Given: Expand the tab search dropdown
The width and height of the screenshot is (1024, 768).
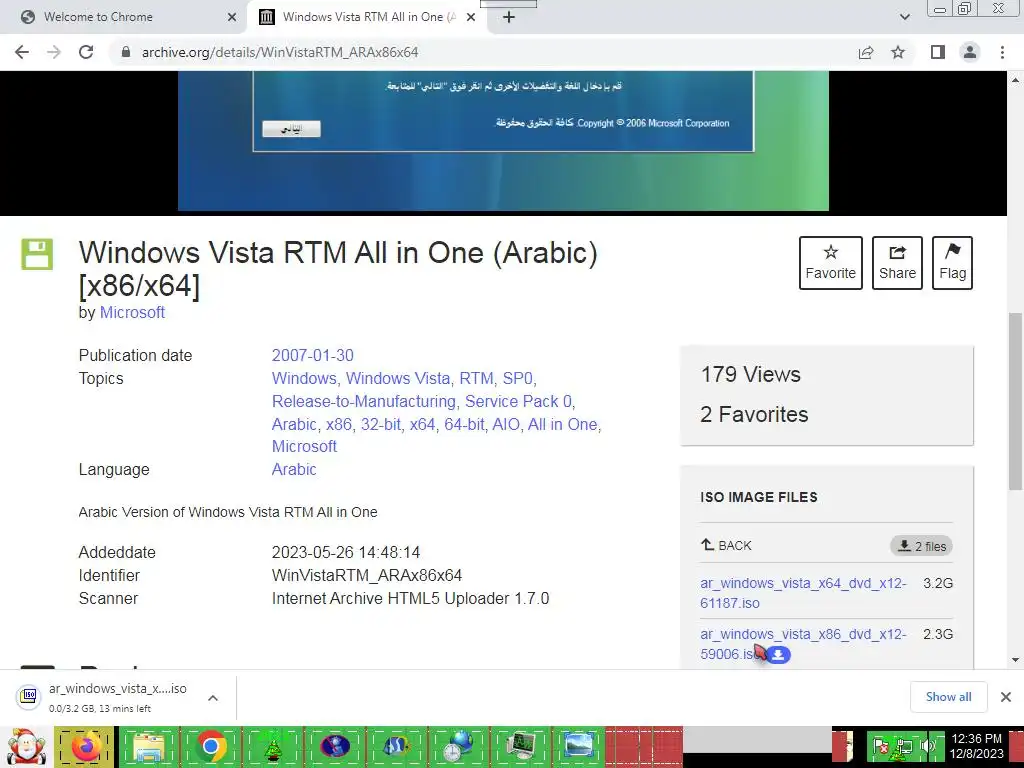Looking at the screenshot, I should pos(904,17).
